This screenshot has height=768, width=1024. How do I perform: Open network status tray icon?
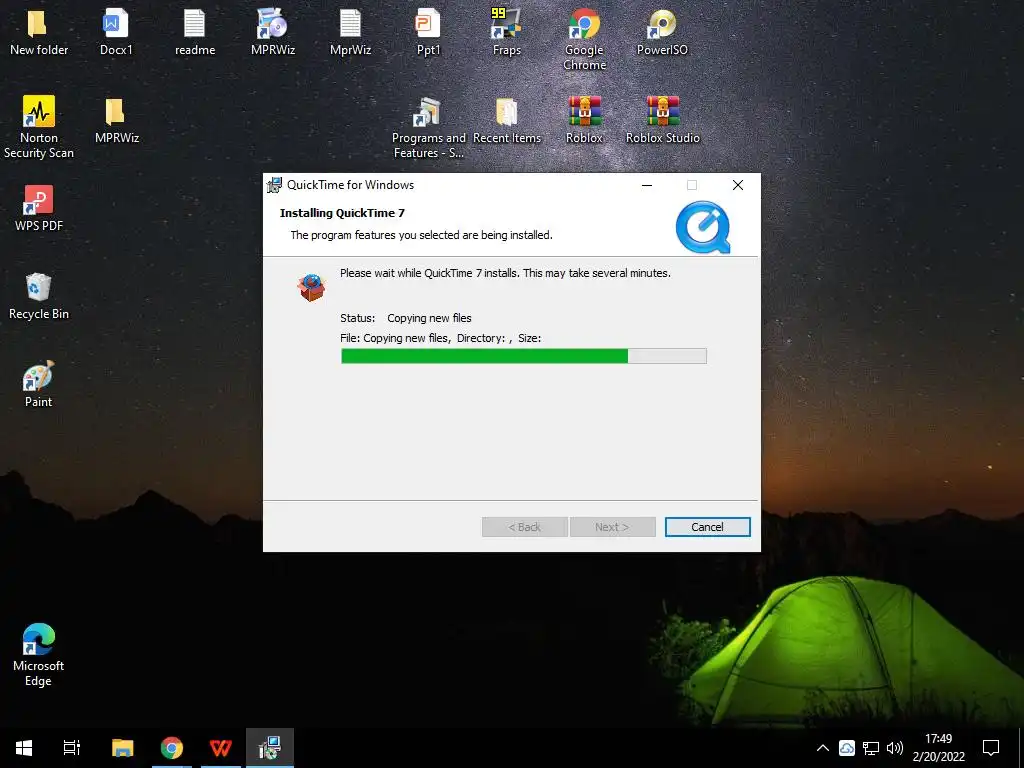pyautogui.click(x=871, y=748)
